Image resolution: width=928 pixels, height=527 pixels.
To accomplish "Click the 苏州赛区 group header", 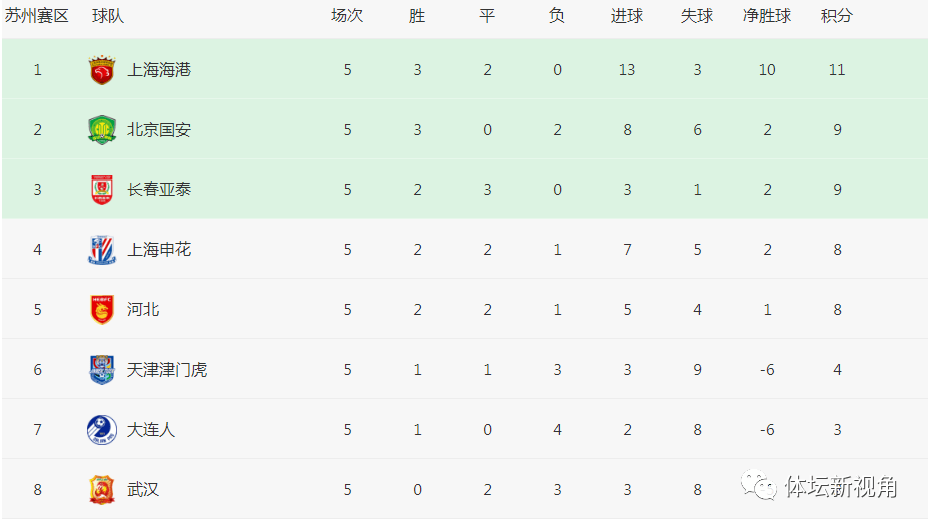I will click(x=37, y=17).
